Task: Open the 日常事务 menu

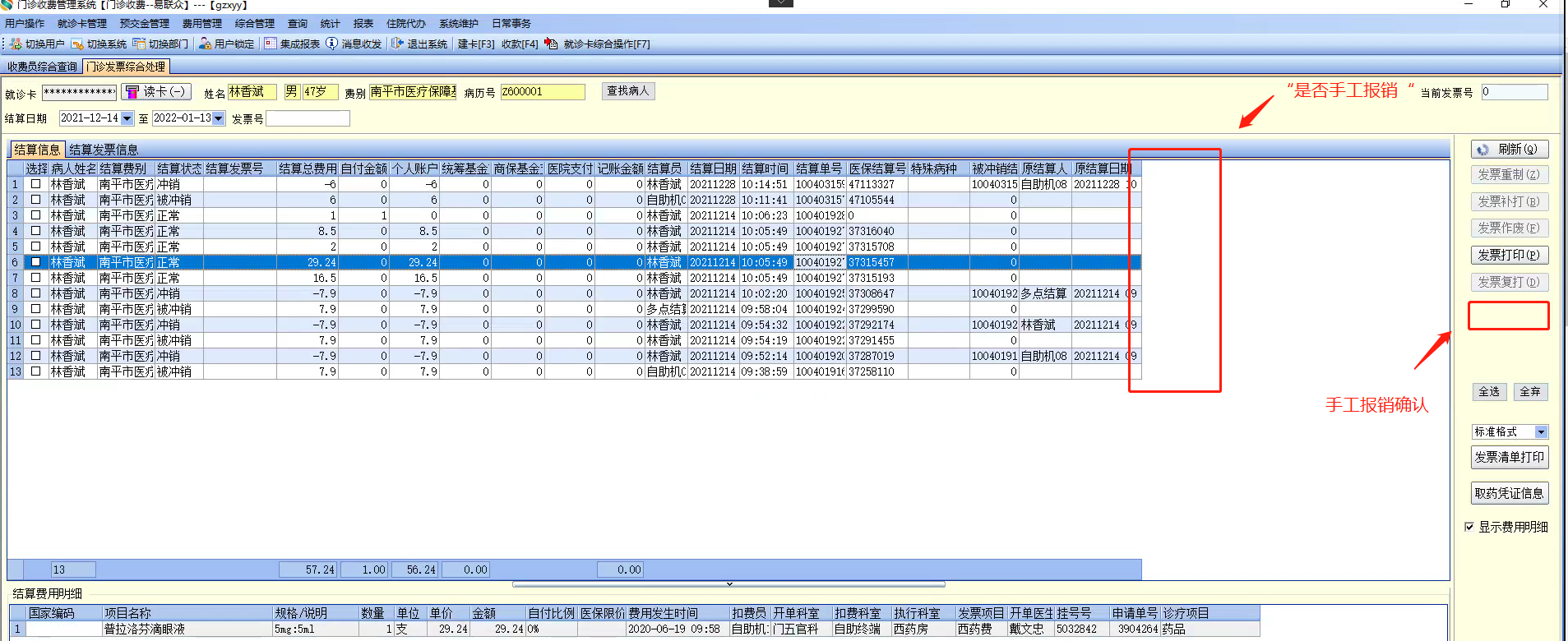Action: click(511, 24)
